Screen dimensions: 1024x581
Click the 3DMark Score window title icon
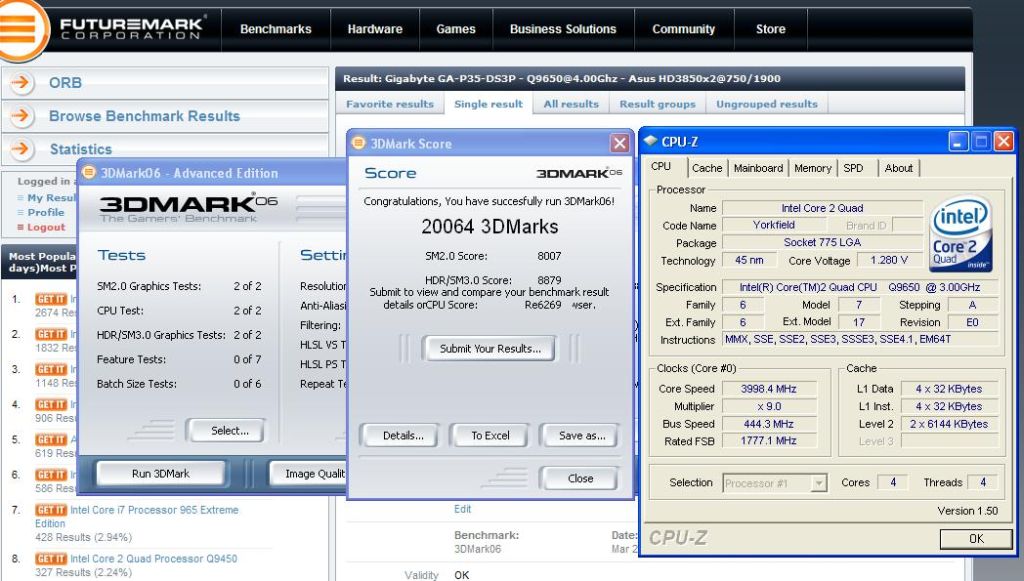(359, 143)
